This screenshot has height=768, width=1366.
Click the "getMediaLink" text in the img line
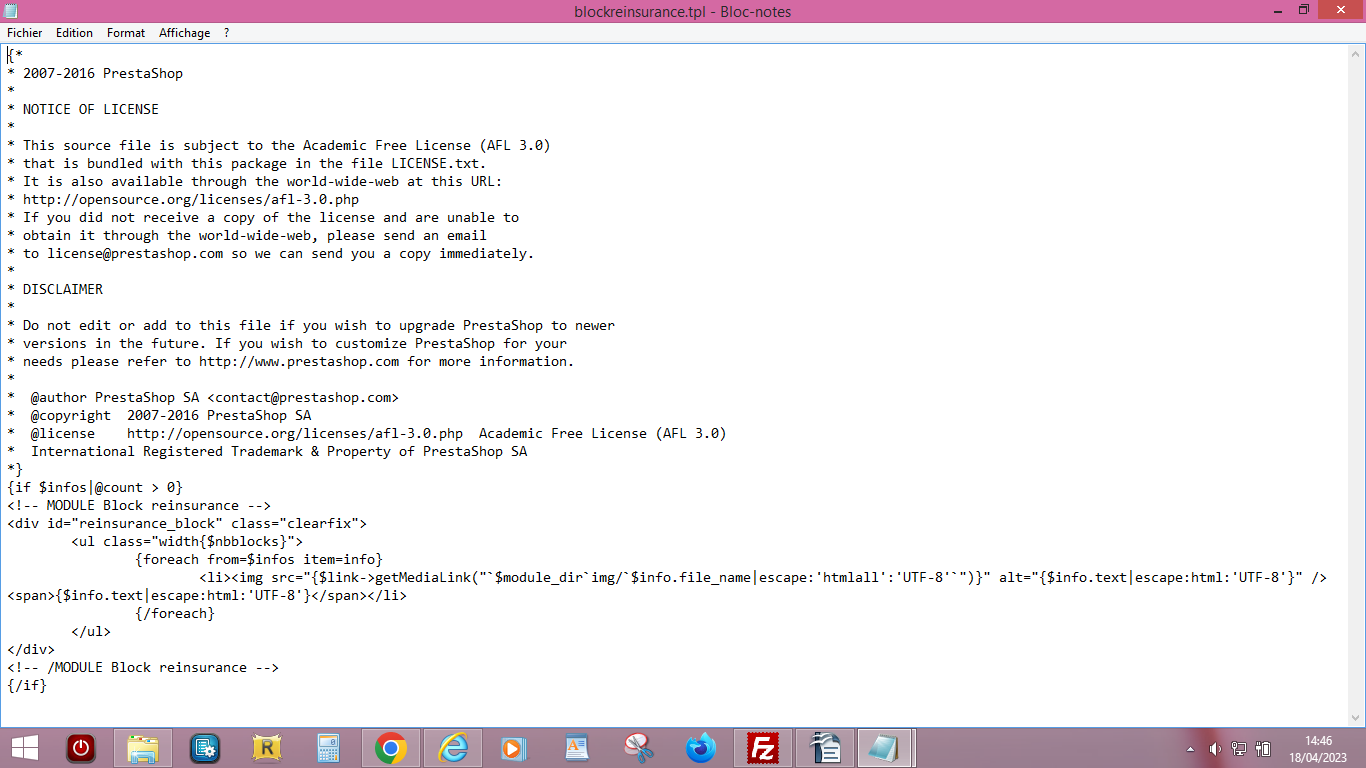pos(423,577)
